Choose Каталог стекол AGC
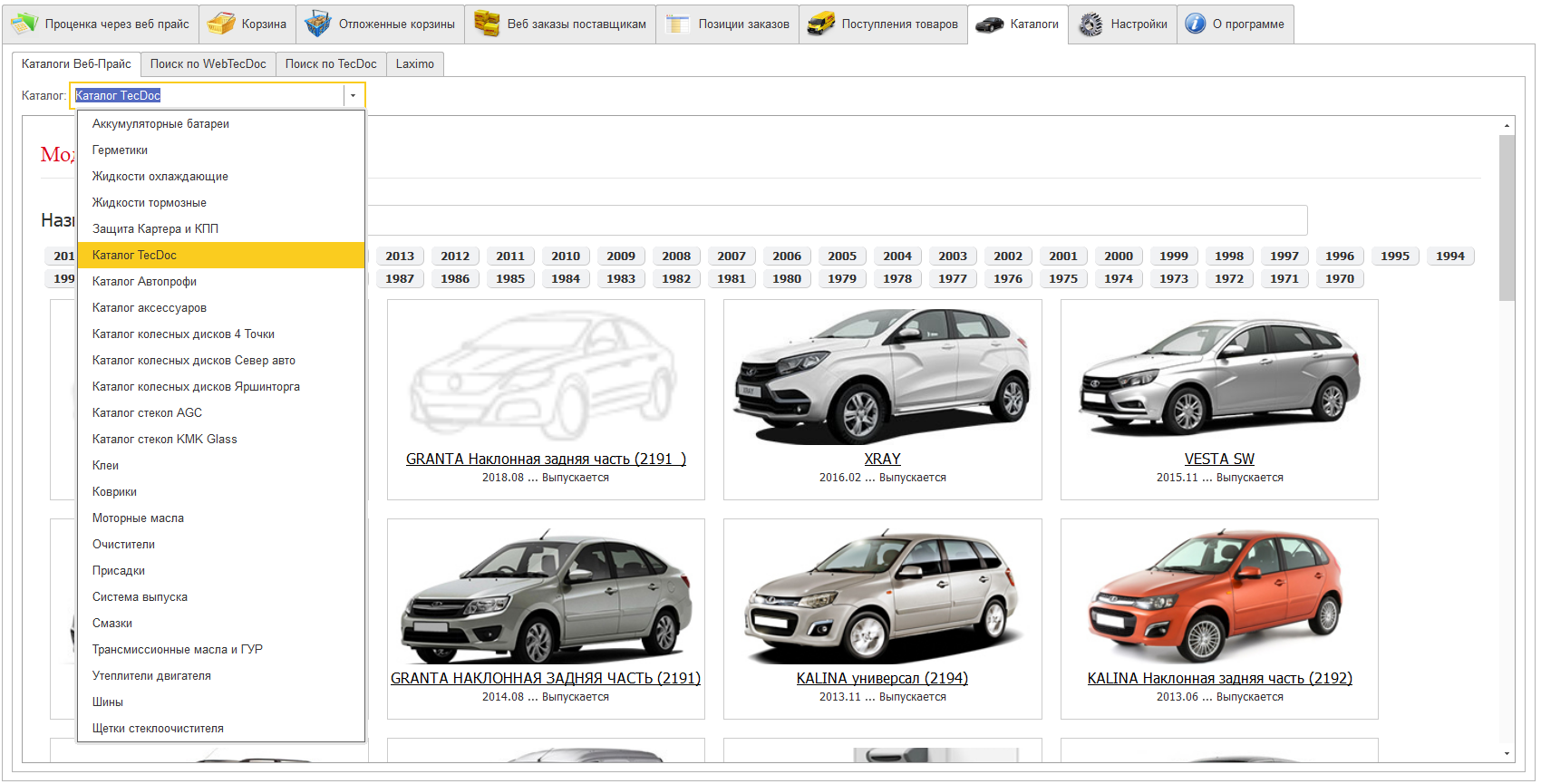Viewport: 1541px width, 784px height. pos(221,413)
